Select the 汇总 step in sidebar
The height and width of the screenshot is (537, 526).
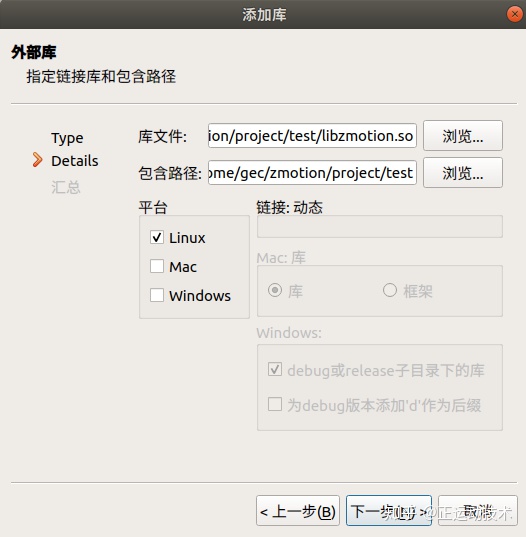point(66,187)
